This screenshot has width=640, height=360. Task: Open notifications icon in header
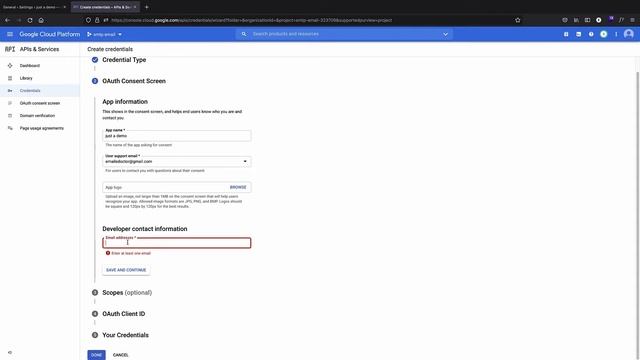tap(604, 34)
